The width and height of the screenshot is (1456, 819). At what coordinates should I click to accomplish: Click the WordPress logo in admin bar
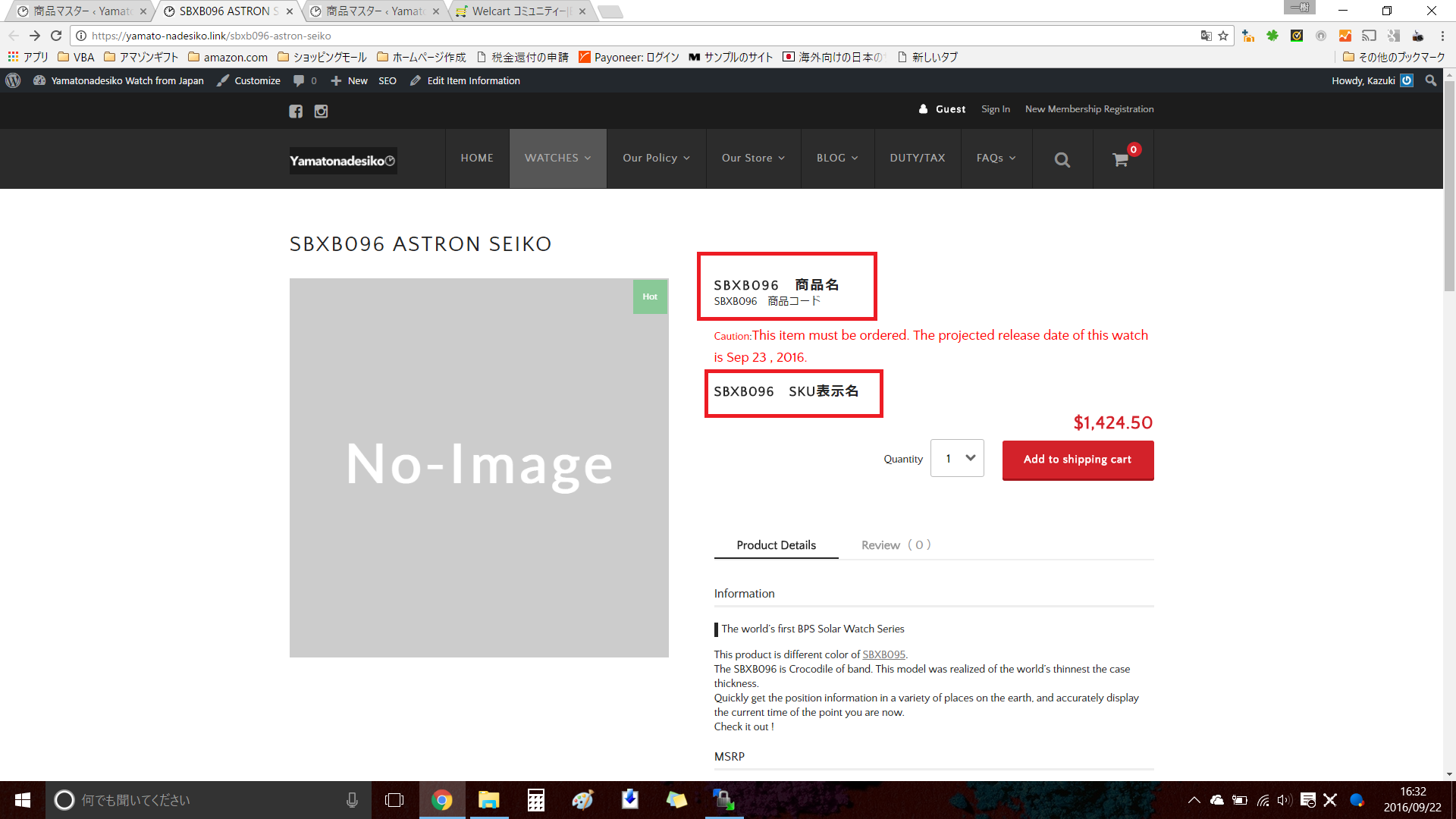tap(13, 80)
